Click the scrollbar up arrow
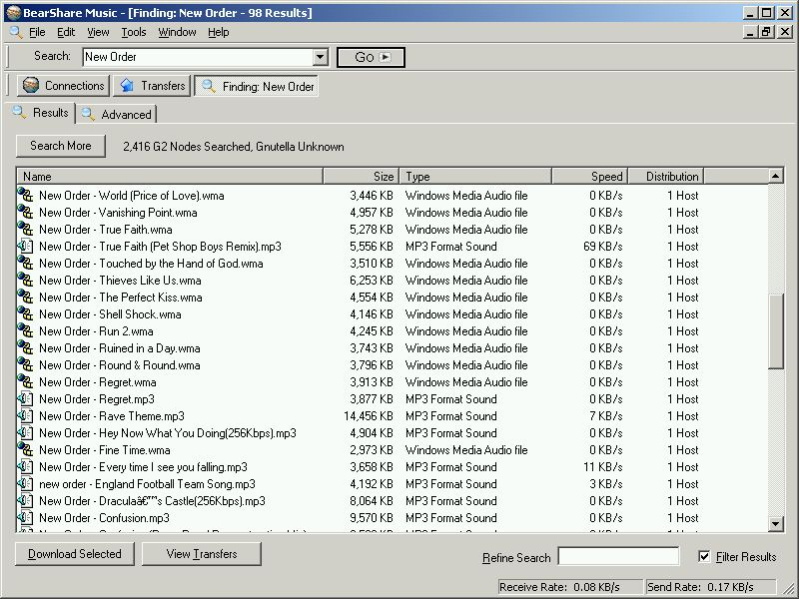The image size is (799, 599). [x=776, y=176]
